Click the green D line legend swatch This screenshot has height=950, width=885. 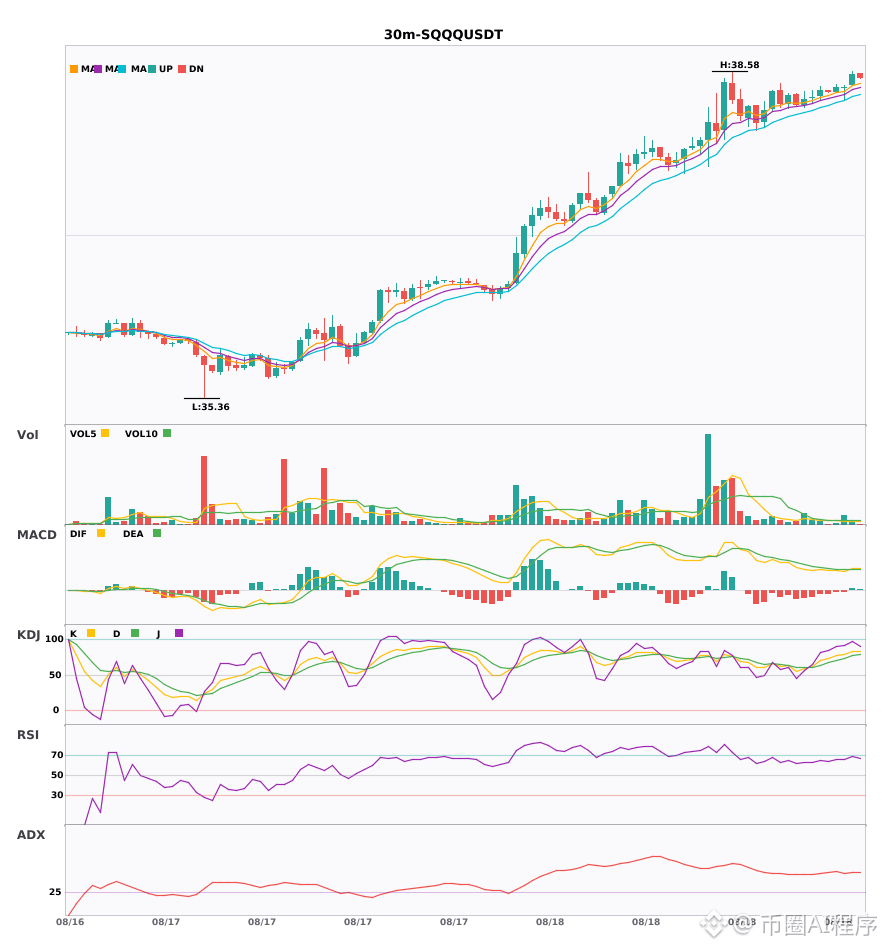135,633
